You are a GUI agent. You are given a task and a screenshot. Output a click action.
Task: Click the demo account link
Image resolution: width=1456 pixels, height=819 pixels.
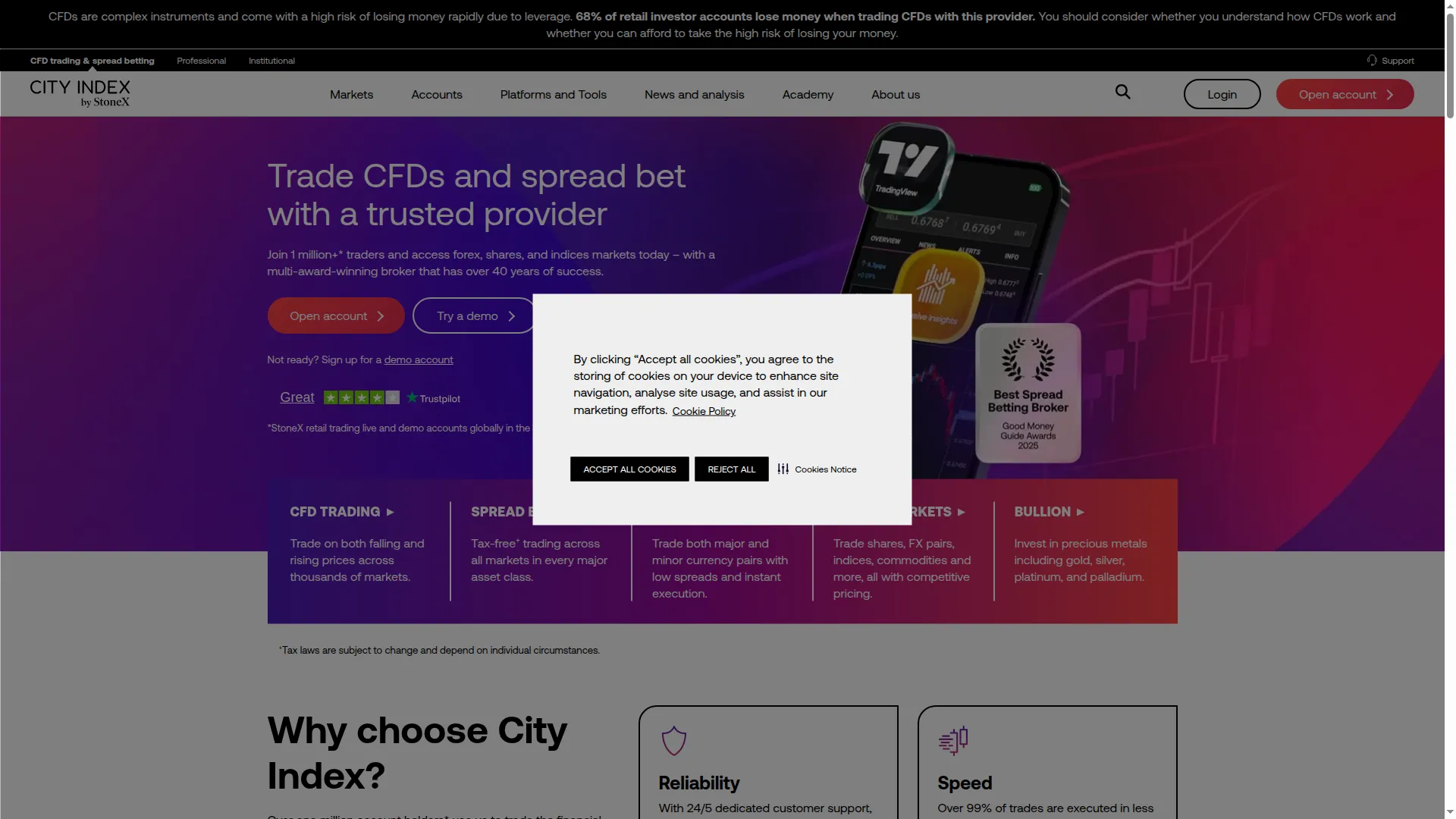pos(419,359)
